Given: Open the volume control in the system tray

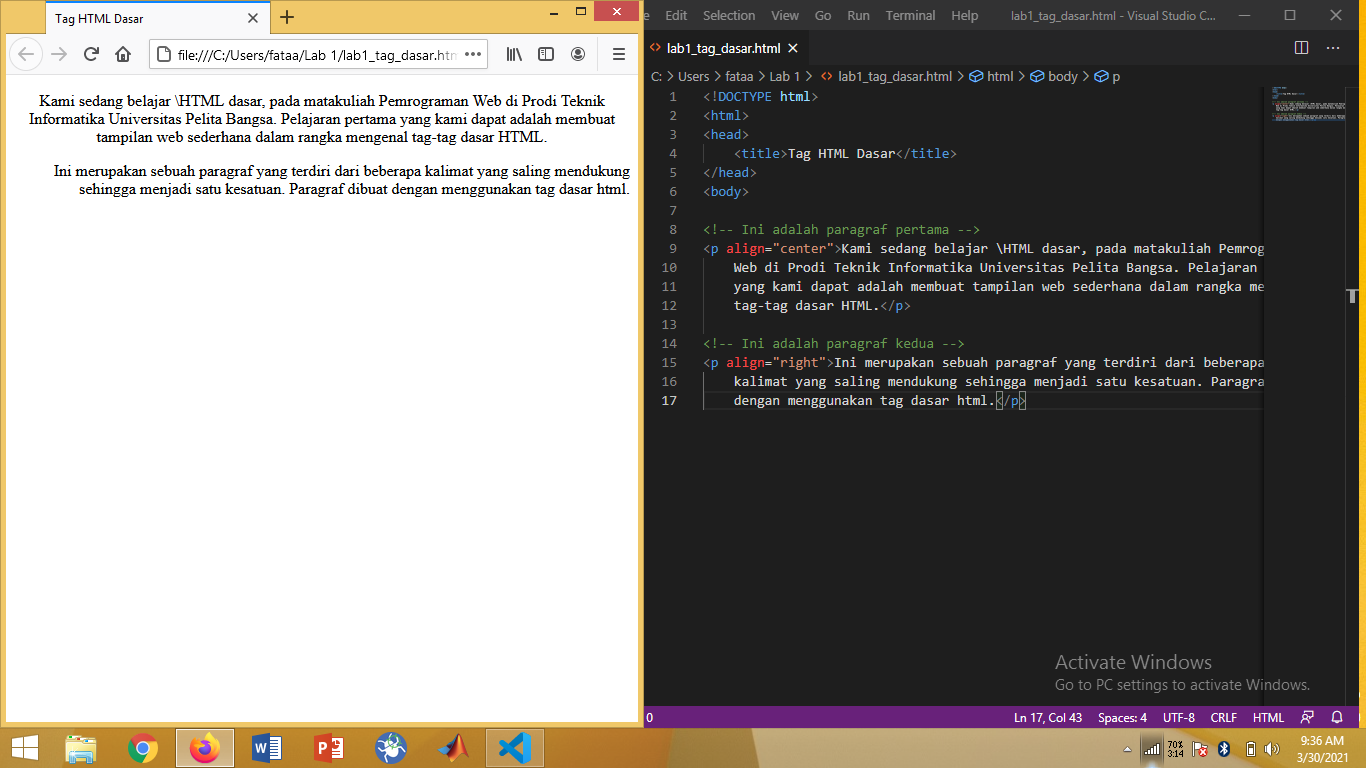Looking at the screenshot, I should point(1271,747).
